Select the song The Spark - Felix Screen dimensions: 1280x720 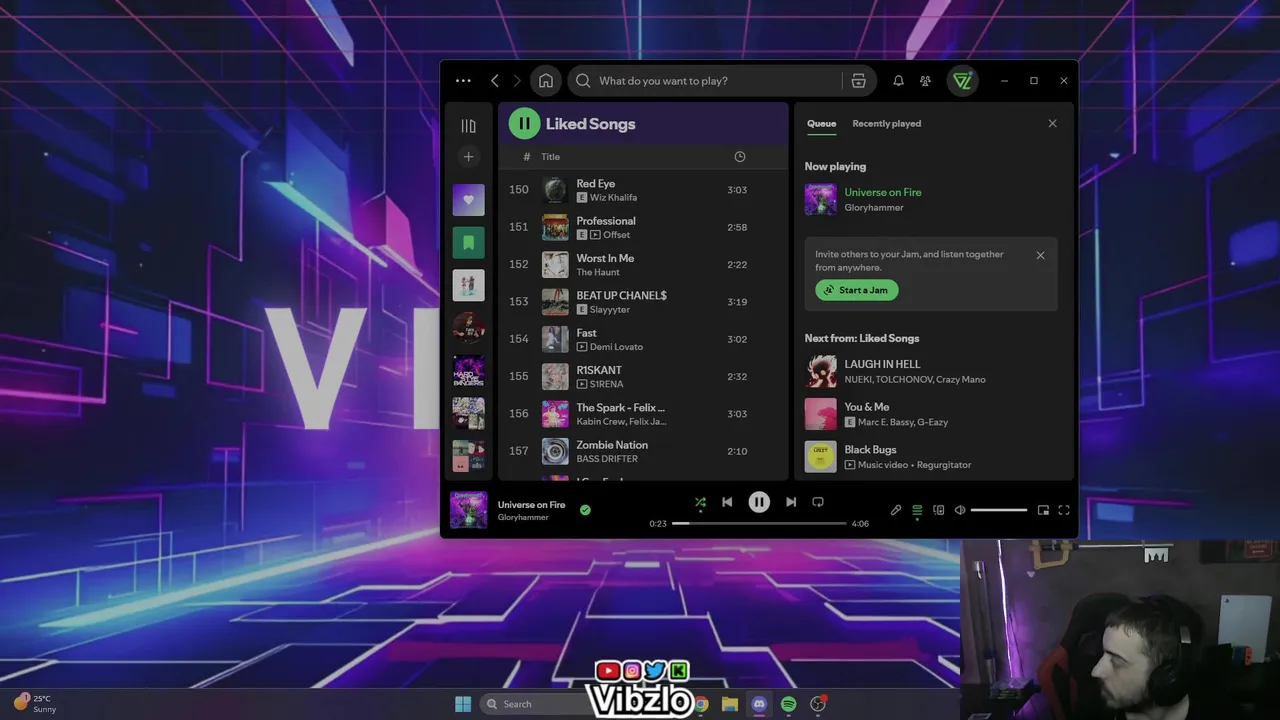point(620,408)
